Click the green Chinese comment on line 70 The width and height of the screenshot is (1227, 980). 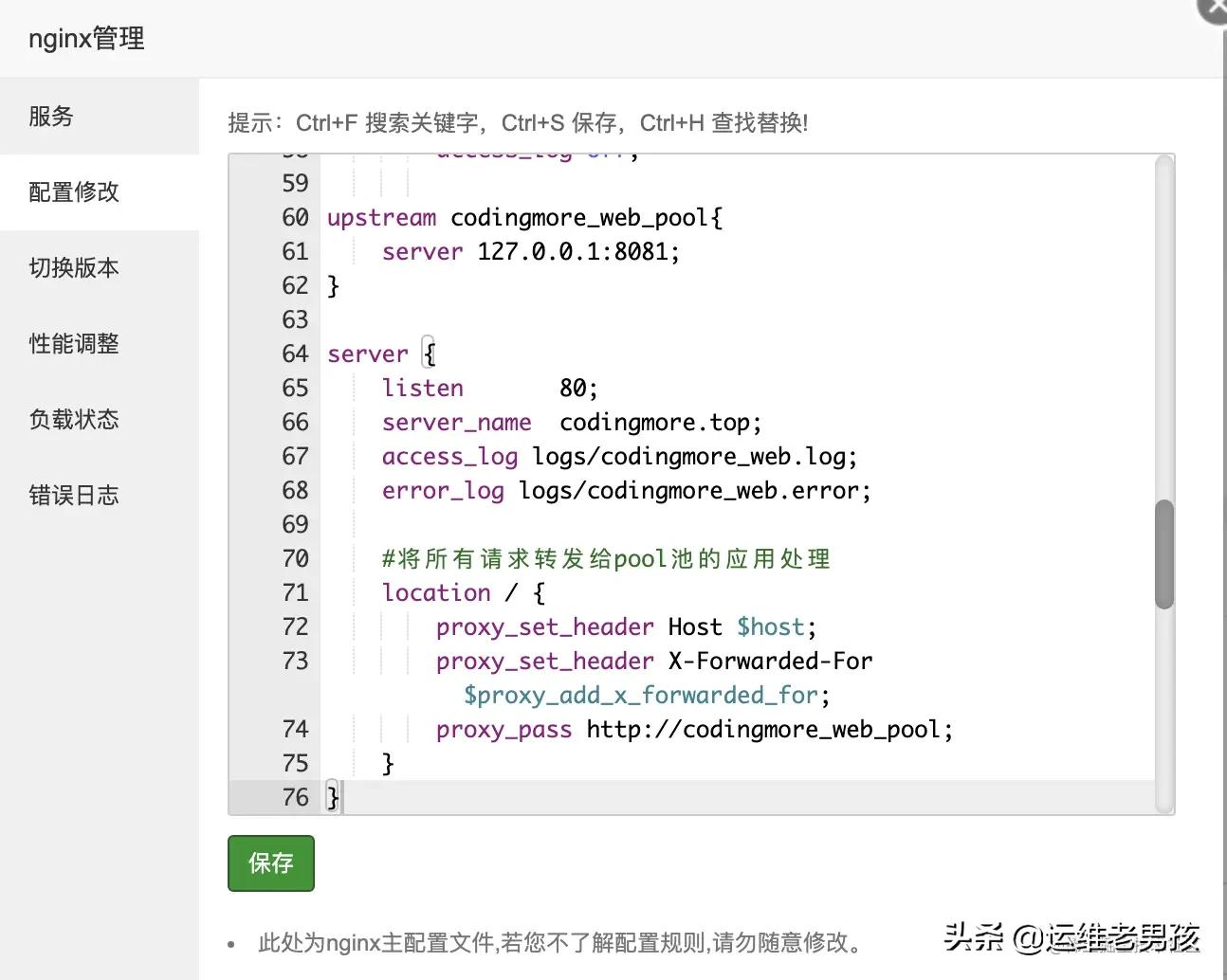pos(605,558)
